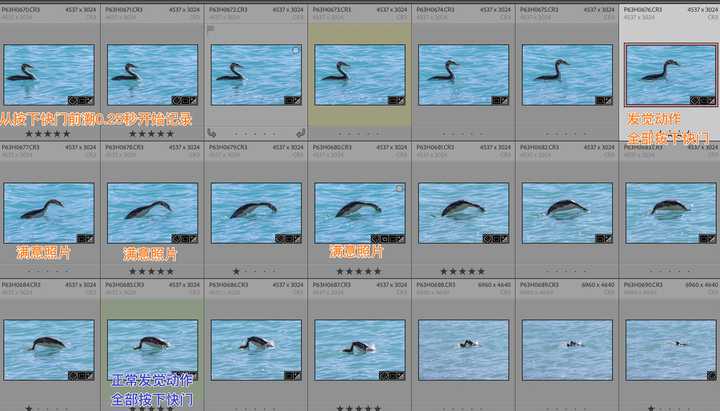Screen dimensions: 720x411
Task: Click the develop adjustments badge on P63H0679.CR3
Action: tap(297, 238)
